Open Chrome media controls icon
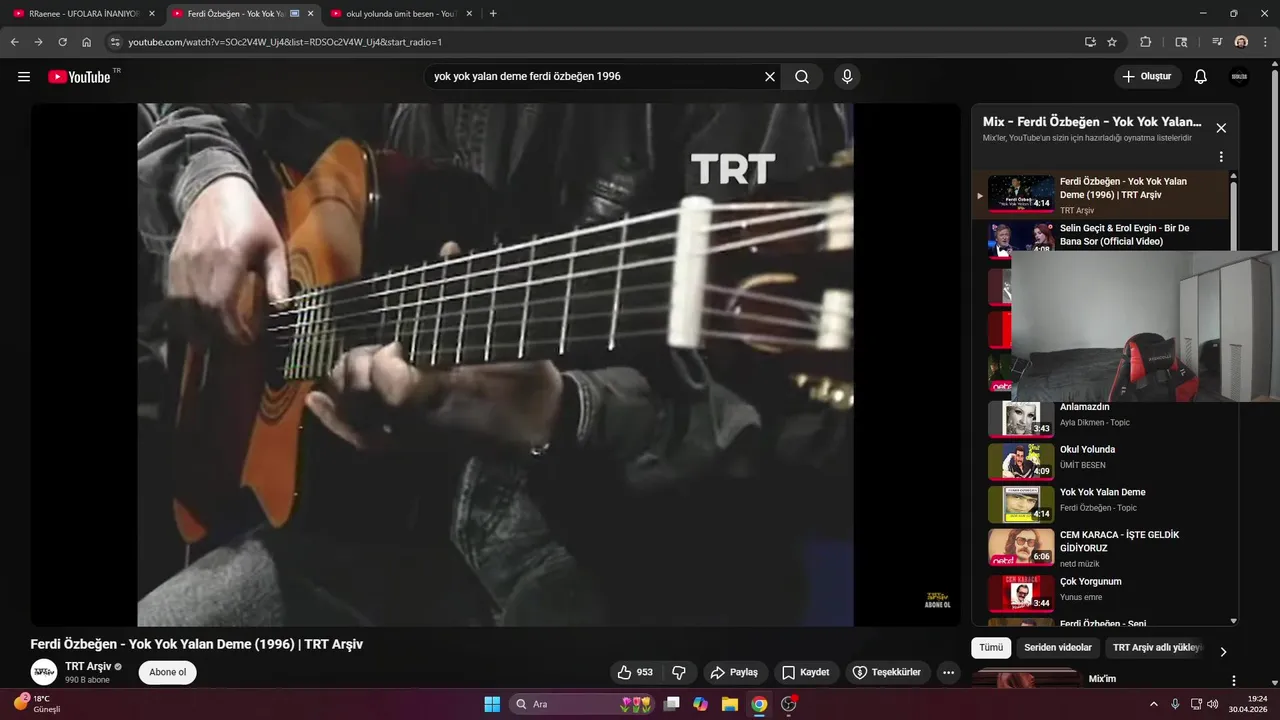The image size is (1280, 720). [1217, 42]
